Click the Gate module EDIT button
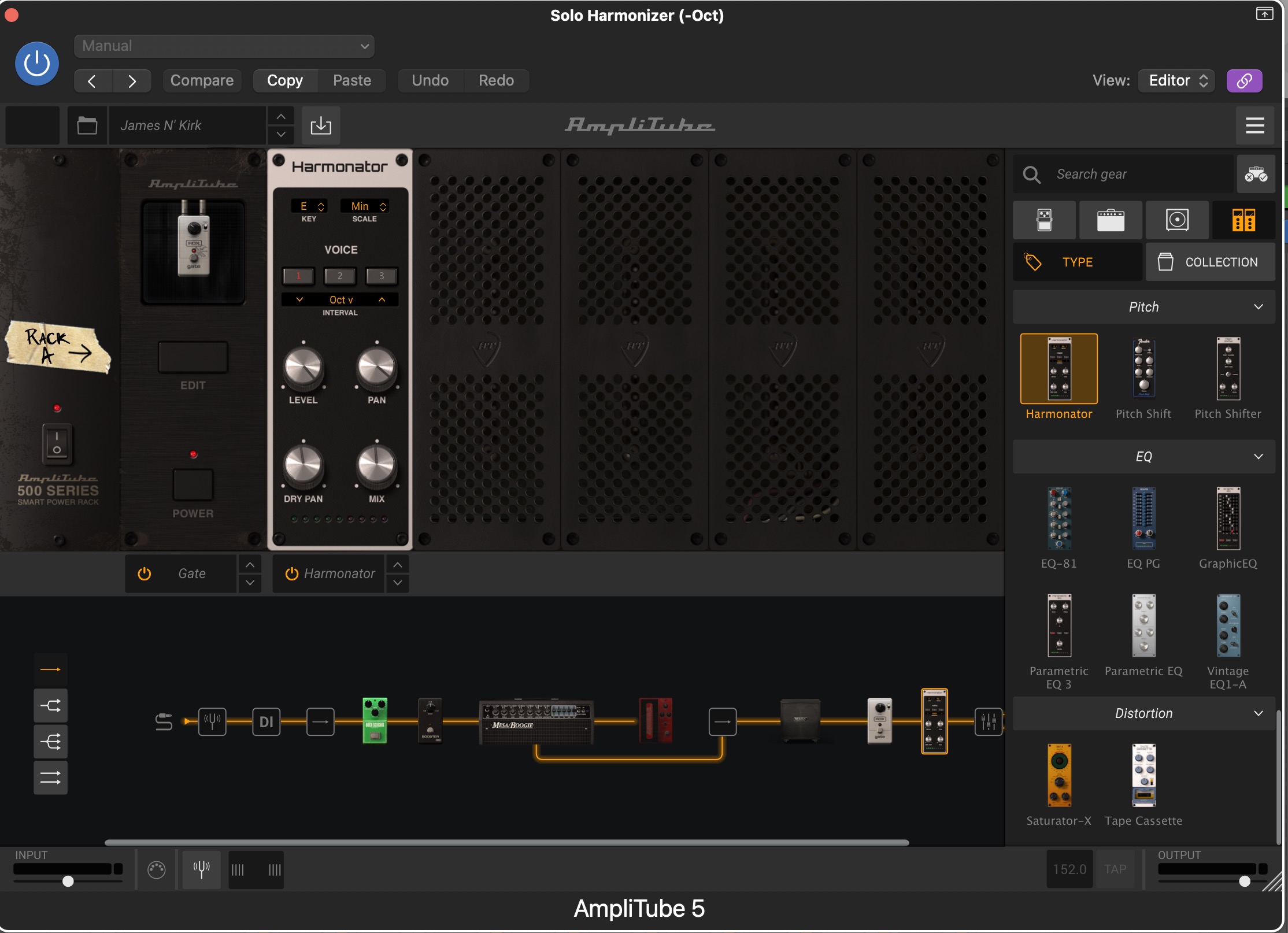The height and width of the screenshot is (933, 1288). coord(193,357)
